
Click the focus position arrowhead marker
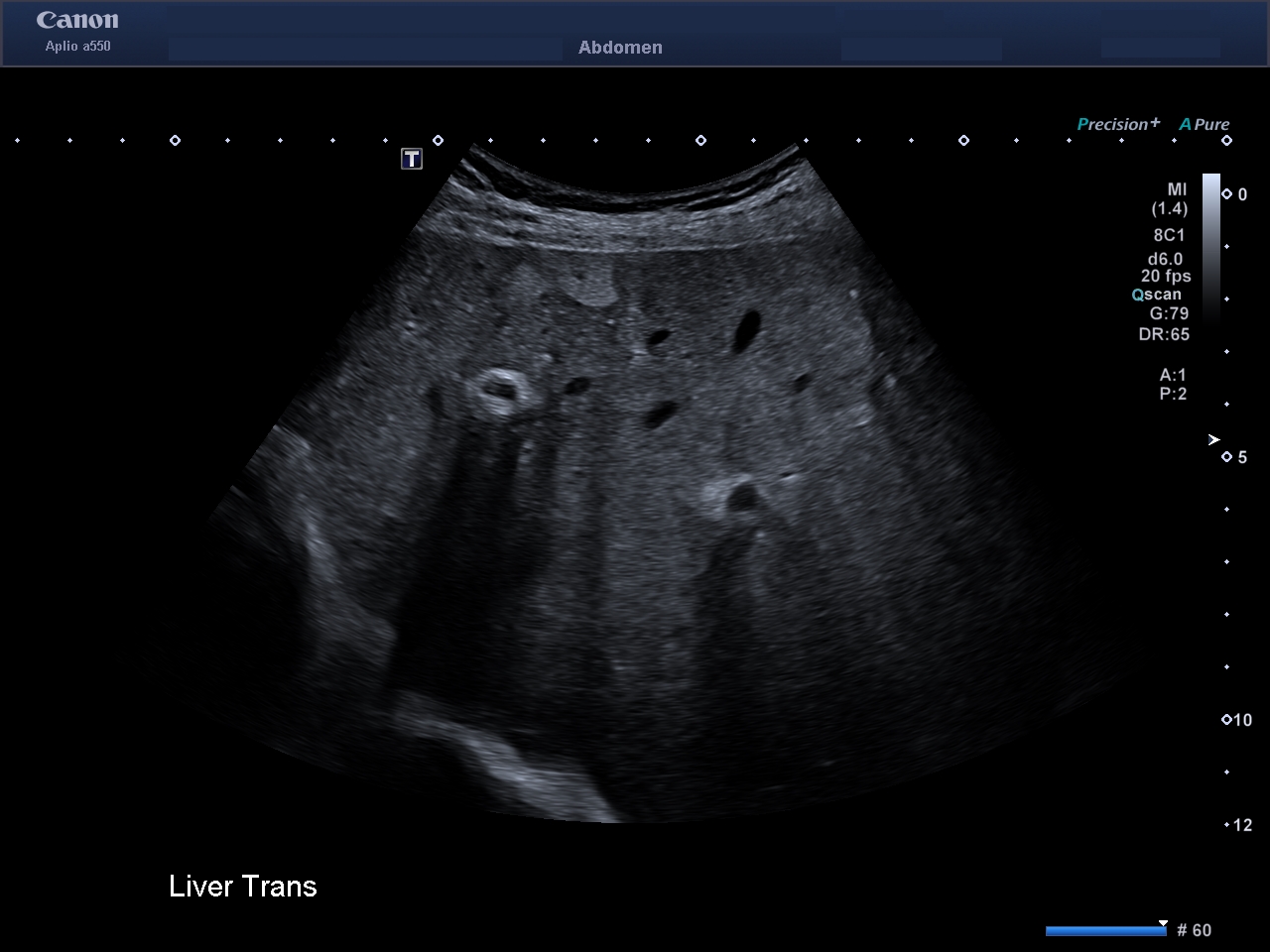tap(1213, 439)
